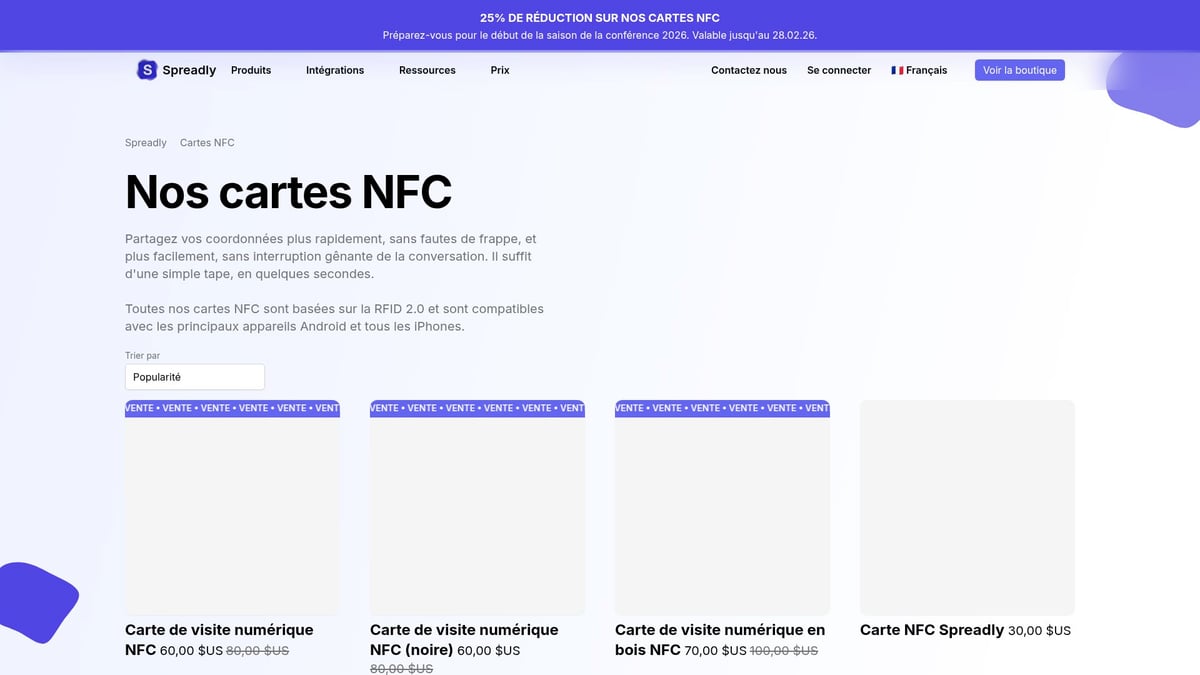Screen dimensions: 1200x675
Task: Open the Intégrations menu
Action: [335, 70]
